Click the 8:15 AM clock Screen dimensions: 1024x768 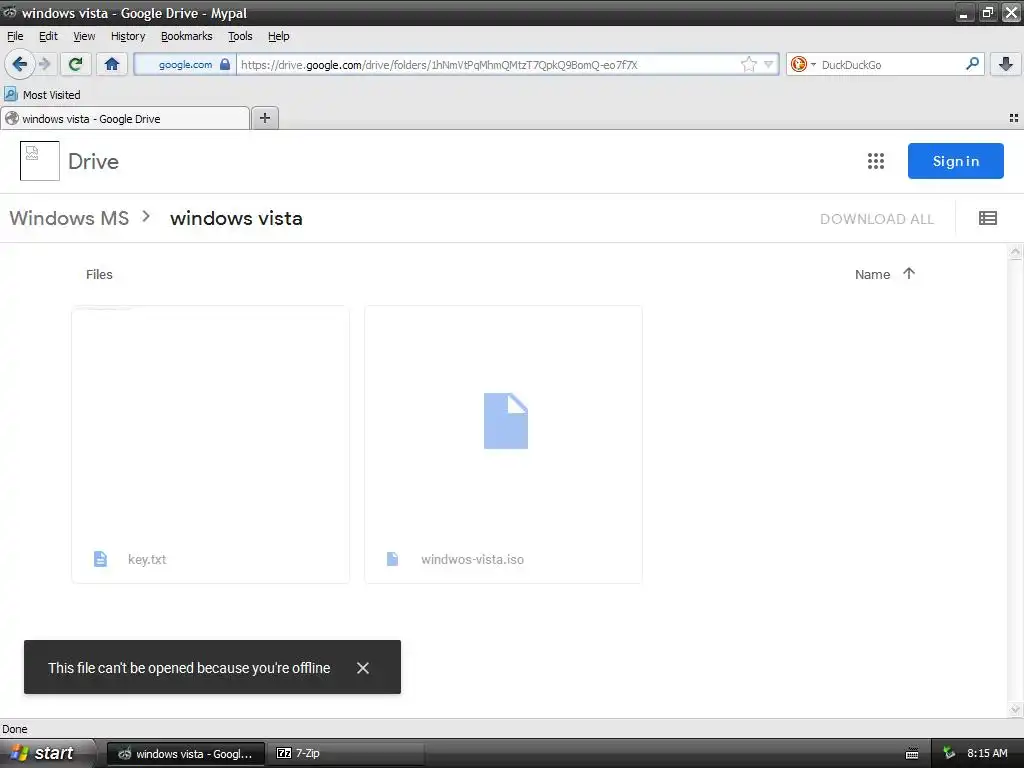pyautogui.click(x=987, y=753)
